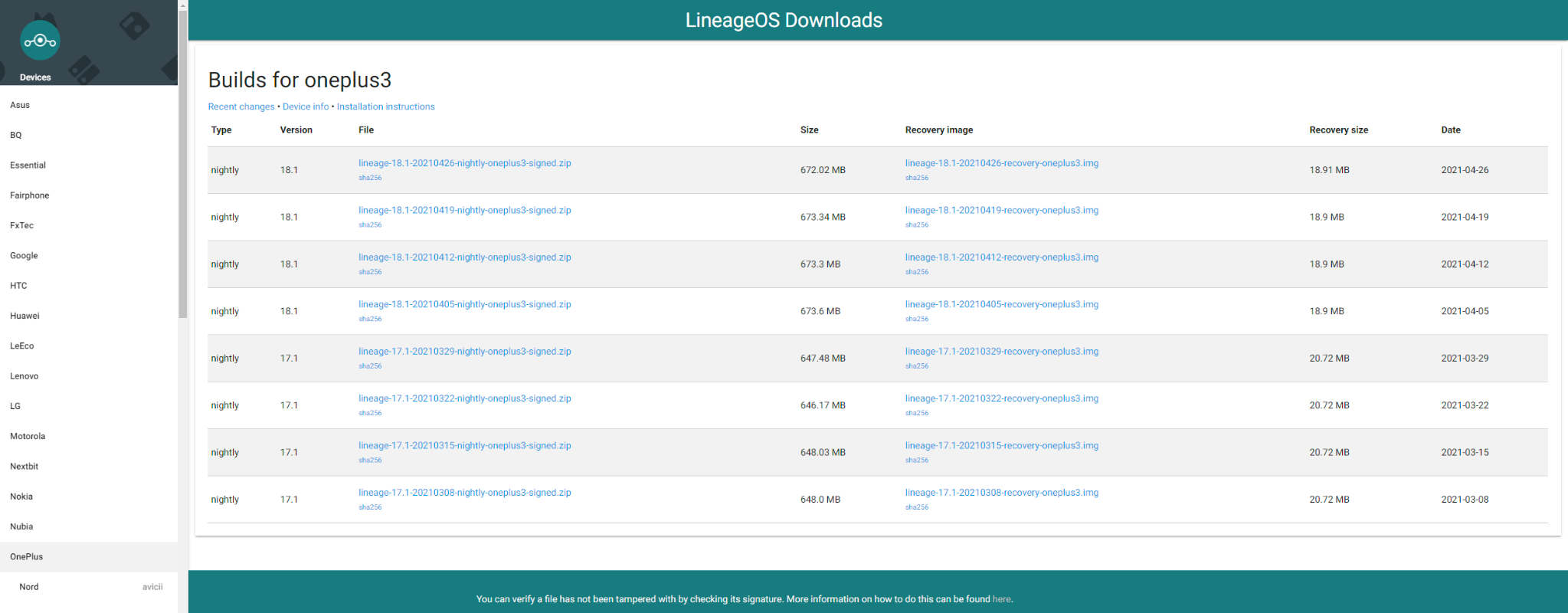1568x613 pixels.
Task: Download lineage-17.1-20210315-nightly-oneplus3-signed.zip
Action: coord(465,445)
